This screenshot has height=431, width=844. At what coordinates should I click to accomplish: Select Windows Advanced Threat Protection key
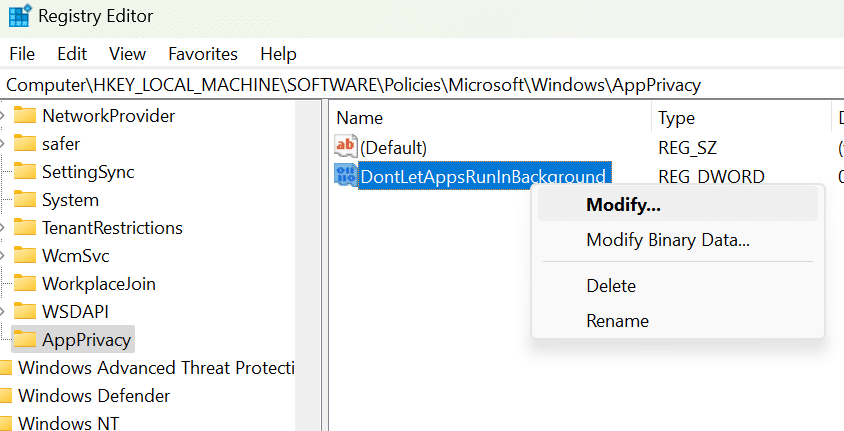coord(156,368)
